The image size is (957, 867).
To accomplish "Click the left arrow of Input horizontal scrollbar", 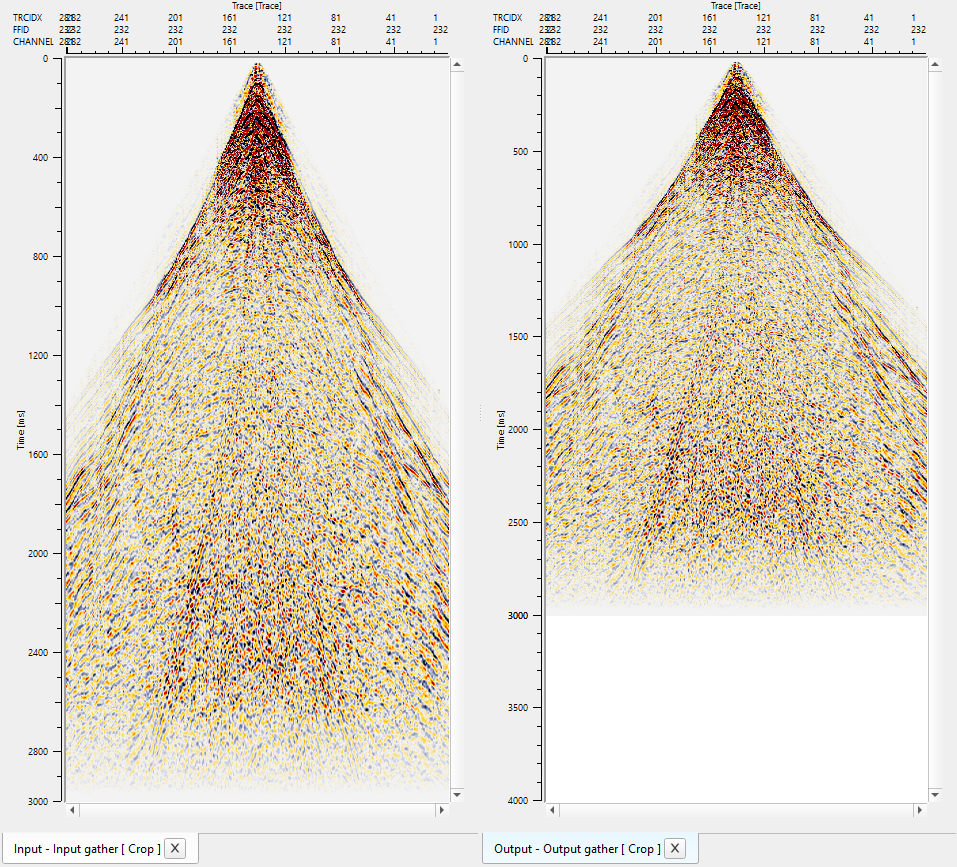I will (x=73, y=810).
